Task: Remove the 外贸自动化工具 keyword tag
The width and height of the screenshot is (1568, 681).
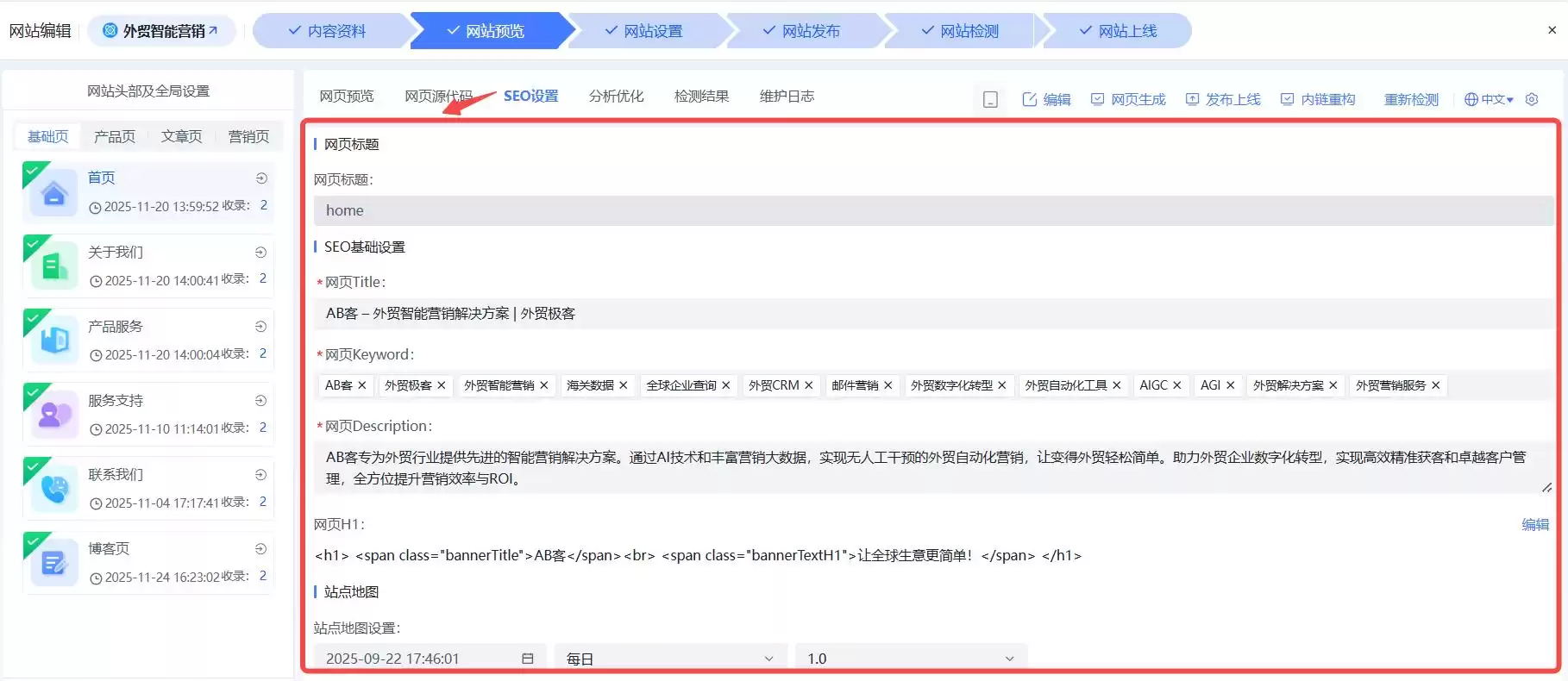Action: (1117, 385)
